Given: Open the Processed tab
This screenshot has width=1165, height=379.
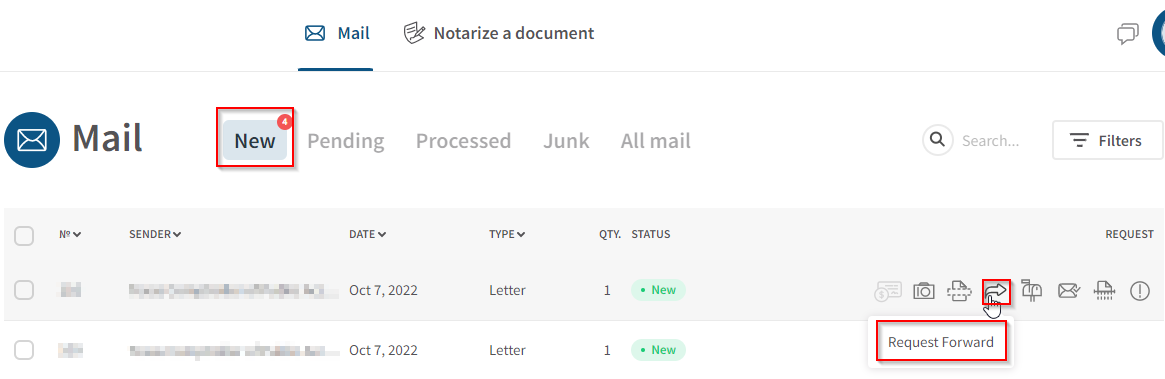Looking at the screenshot, I should click(x=464, y=140).
